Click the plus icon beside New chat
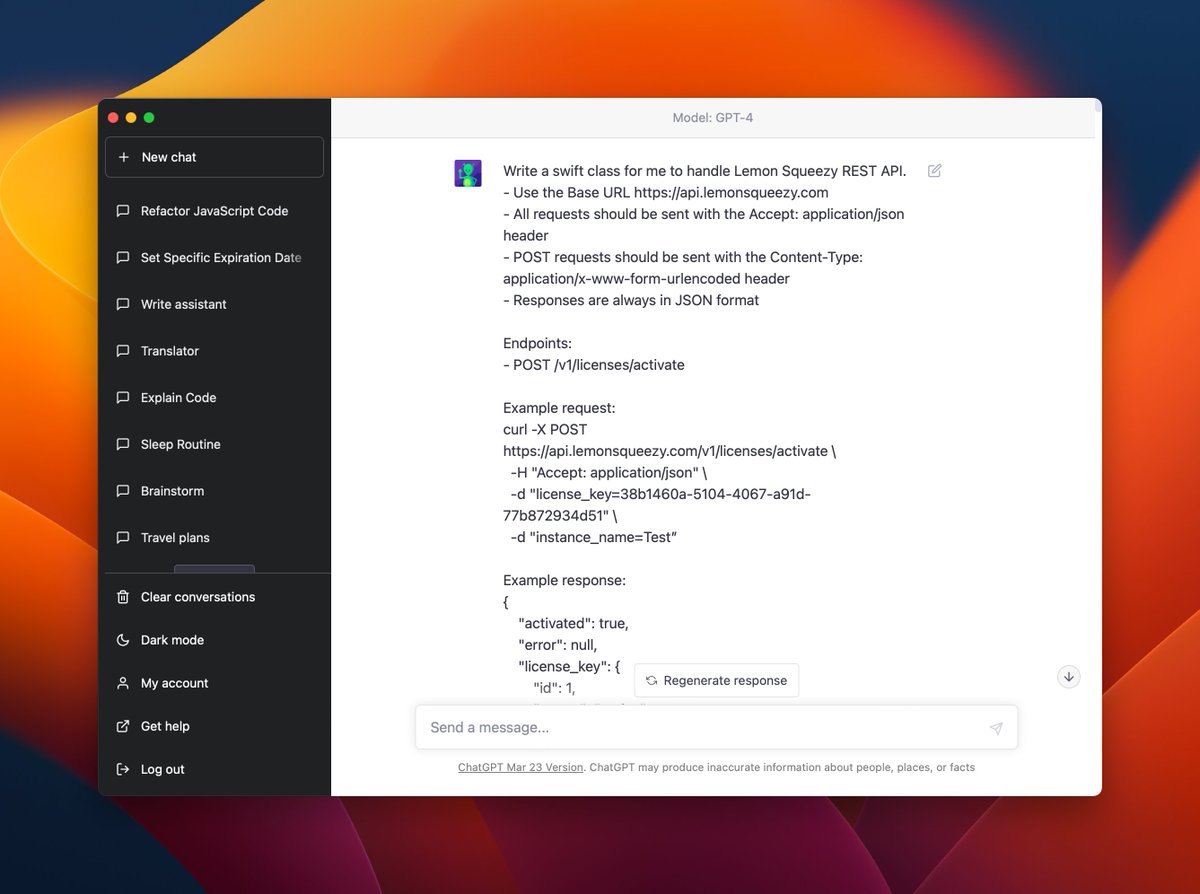1200x894 pixels. [124, 157]
